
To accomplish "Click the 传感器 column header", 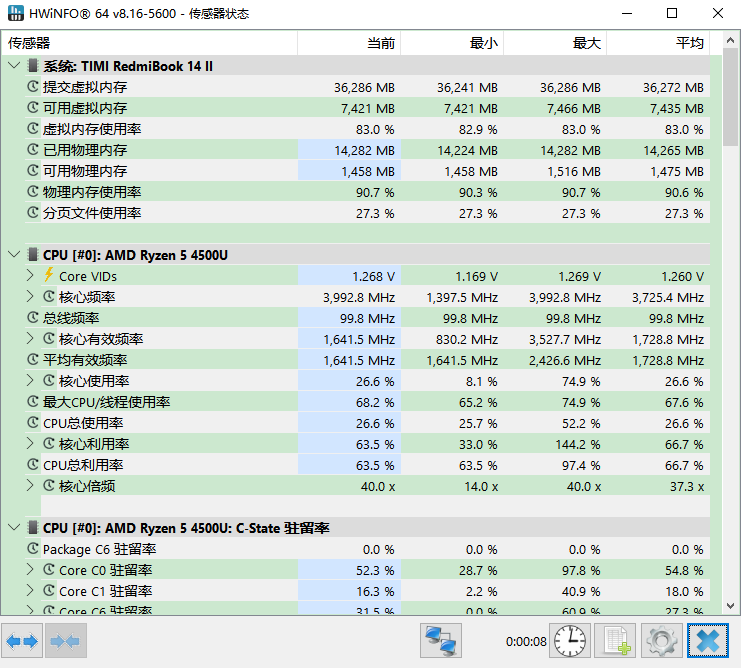I will pos(149,43).
